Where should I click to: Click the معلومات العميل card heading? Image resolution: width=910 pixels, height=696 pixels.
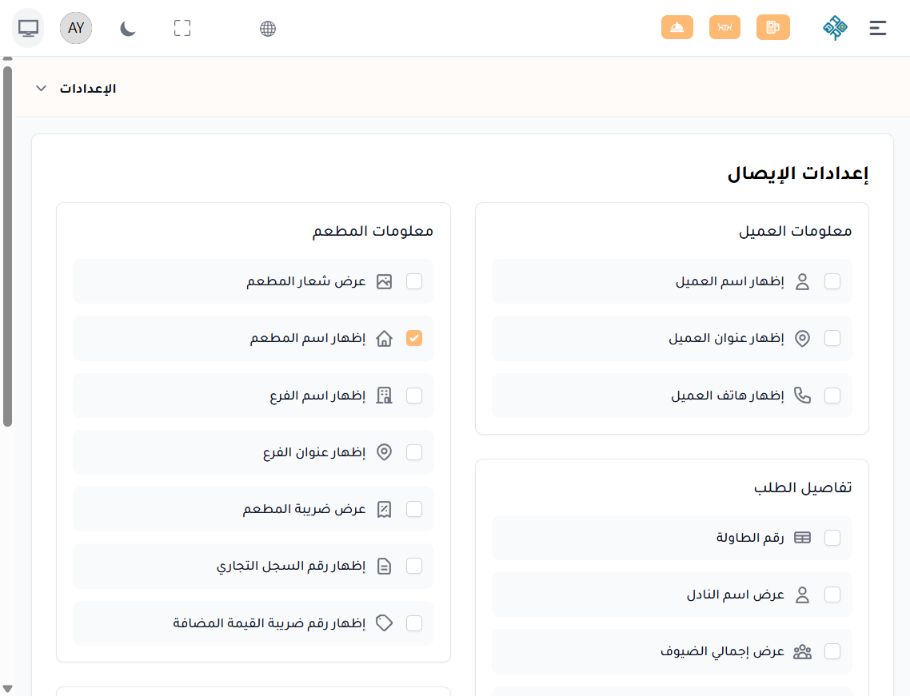(x=795, y=231)
